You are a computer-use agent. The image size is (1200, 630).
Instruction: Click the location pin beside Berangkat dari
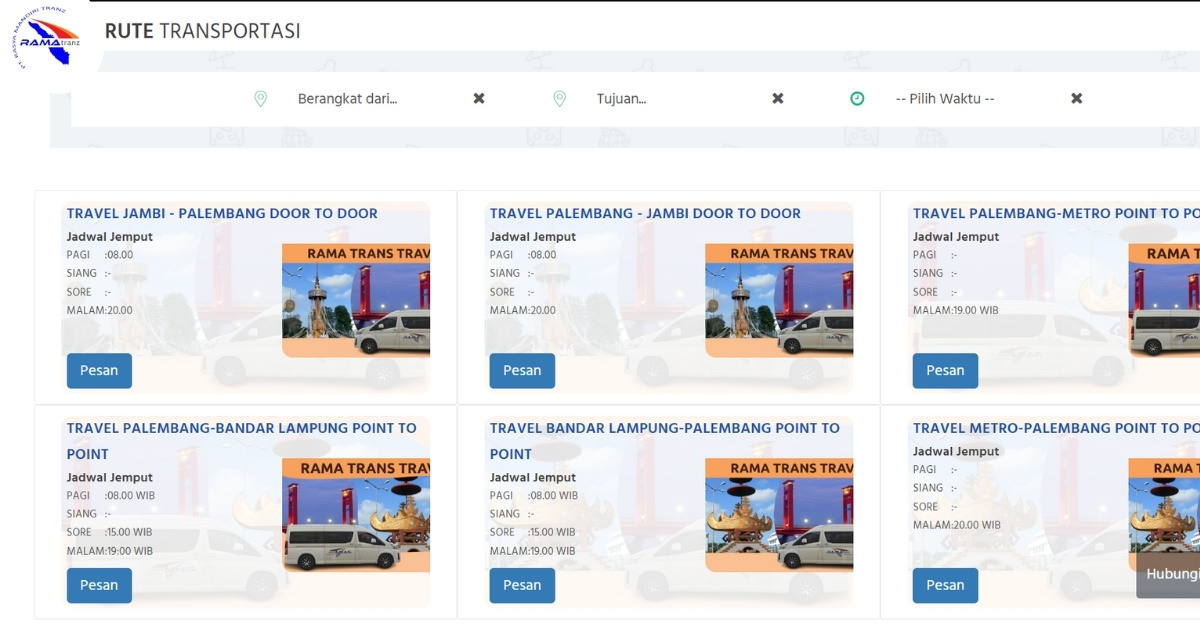[x=260, y=99]
